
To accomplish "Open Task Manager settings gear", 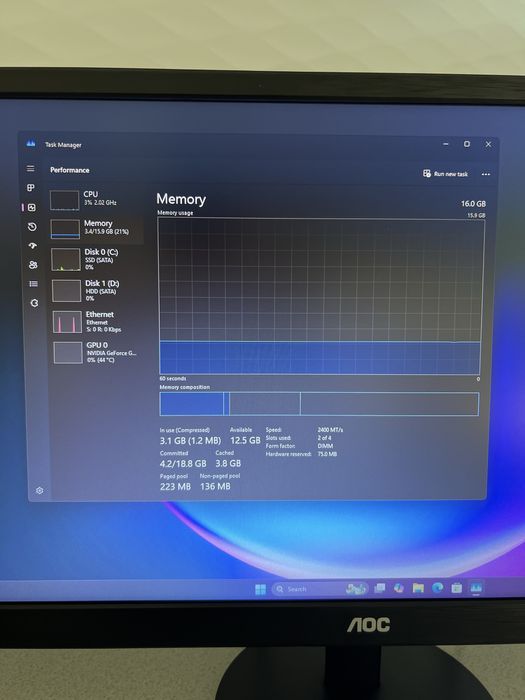I will click(x=39, y=491).
